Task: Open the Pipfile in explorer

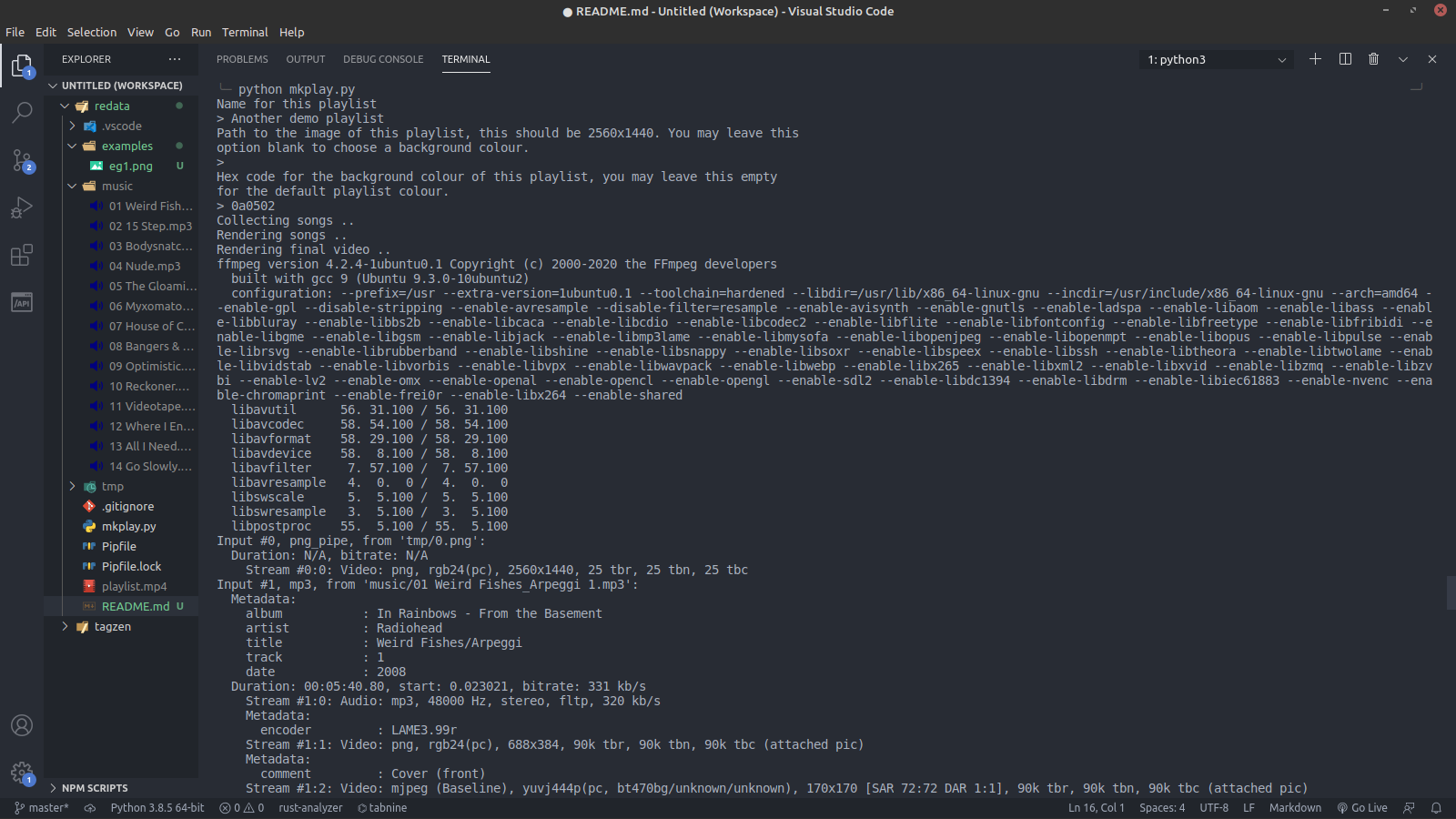Action: point(118,546)
